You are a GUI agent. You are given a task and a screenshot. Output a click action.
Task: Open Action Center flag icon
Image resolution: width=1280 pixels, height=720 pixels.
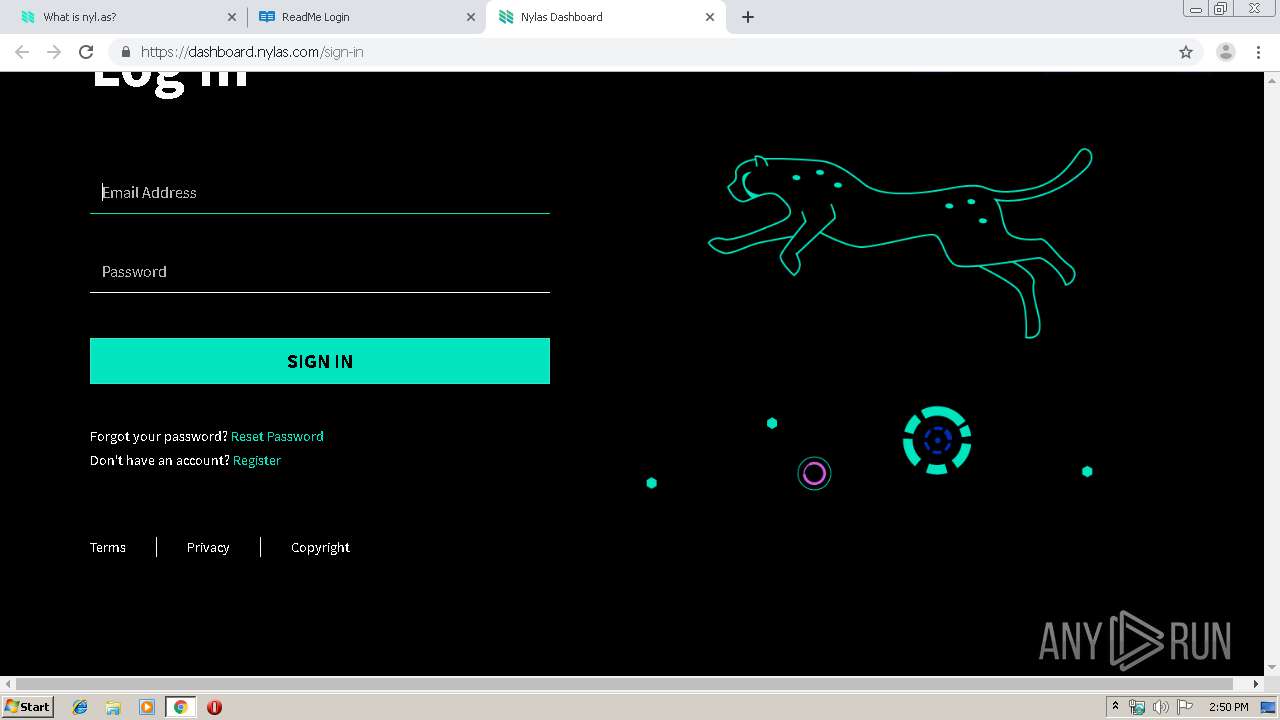pyautogui.click(x=1184, y=707)
